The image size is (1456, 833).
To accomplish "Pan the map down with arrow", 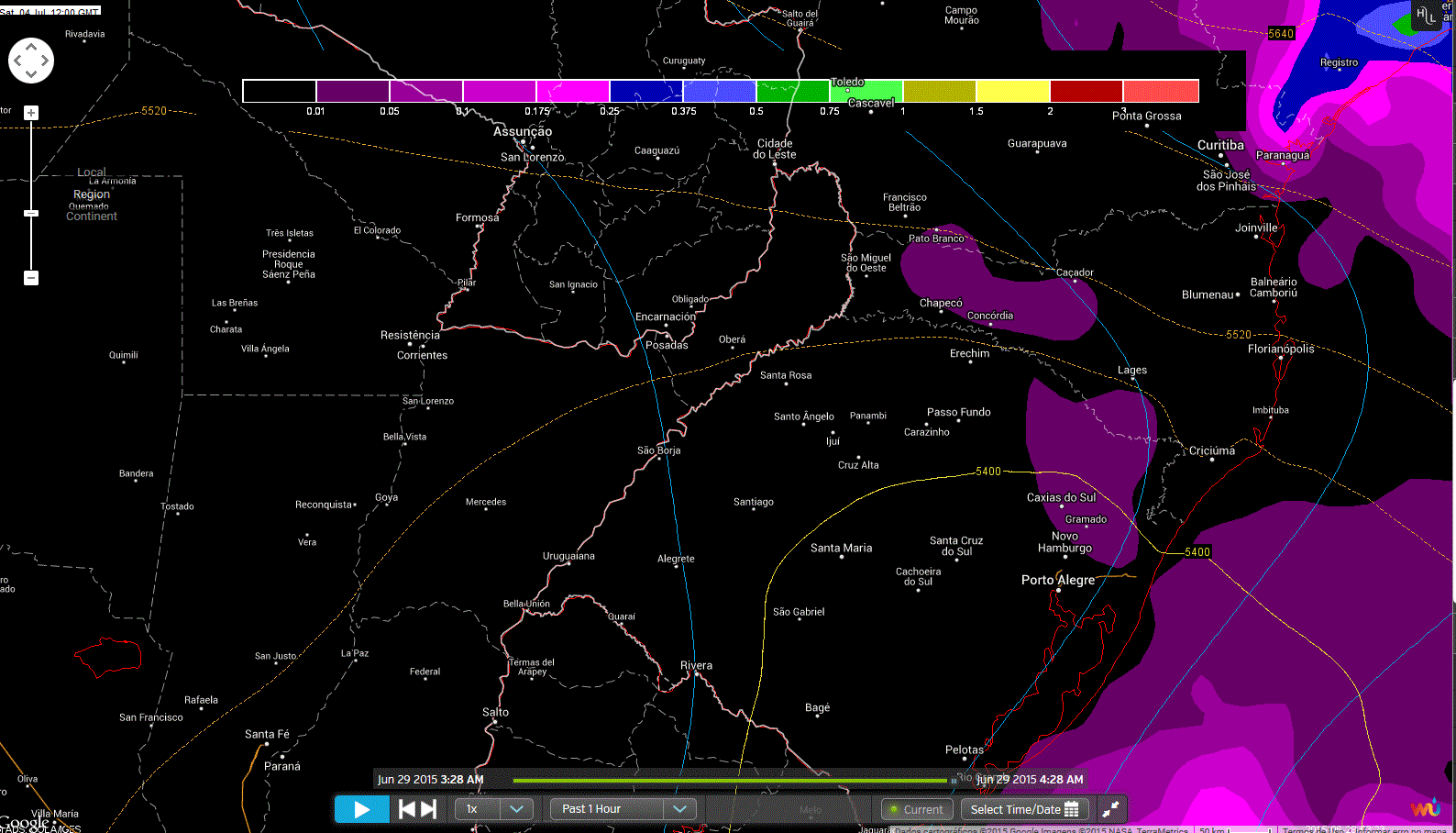I will [31, 74].
